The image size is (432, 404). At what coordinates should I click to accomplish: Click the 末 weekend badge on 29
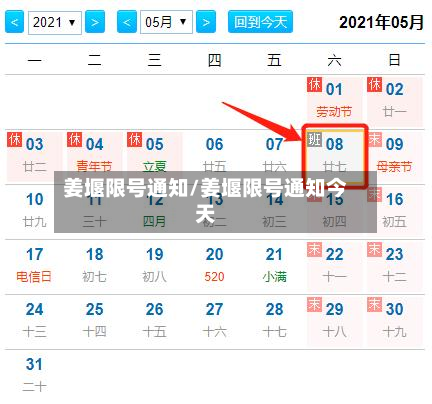point(314,304)
